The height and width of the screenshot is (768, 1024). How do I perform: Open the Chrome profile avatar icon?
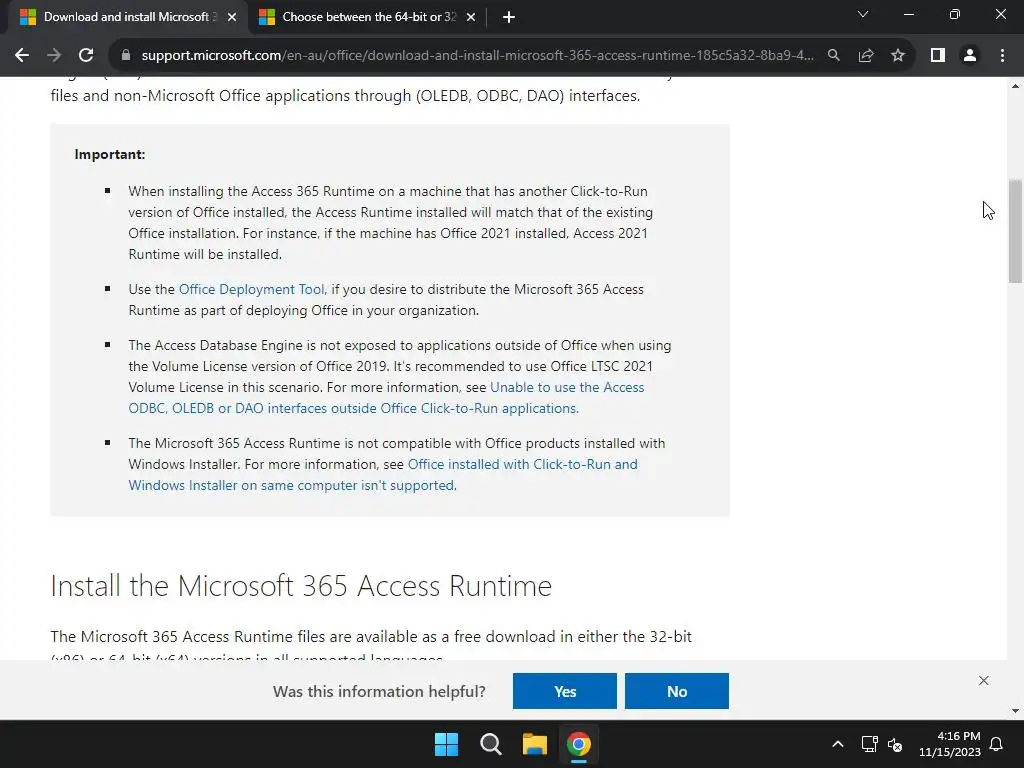970,56
